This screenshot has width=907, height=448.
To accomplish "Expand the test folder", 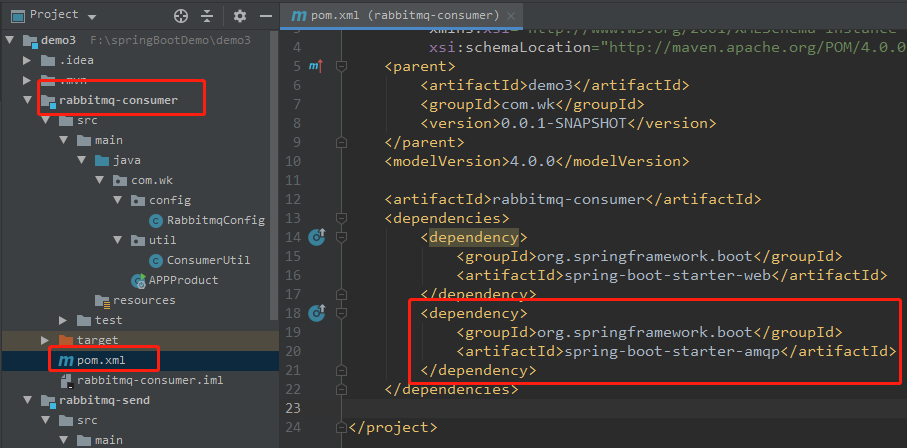I will [x=64, y=320].
